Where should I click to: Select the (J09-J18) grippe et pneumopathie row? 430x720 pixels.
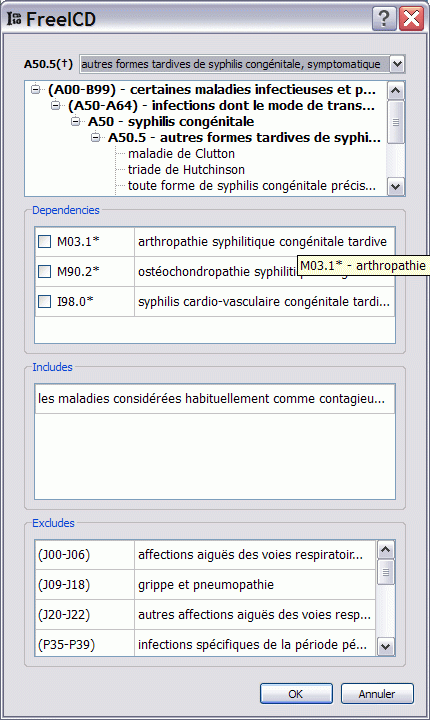click(205, 585)
